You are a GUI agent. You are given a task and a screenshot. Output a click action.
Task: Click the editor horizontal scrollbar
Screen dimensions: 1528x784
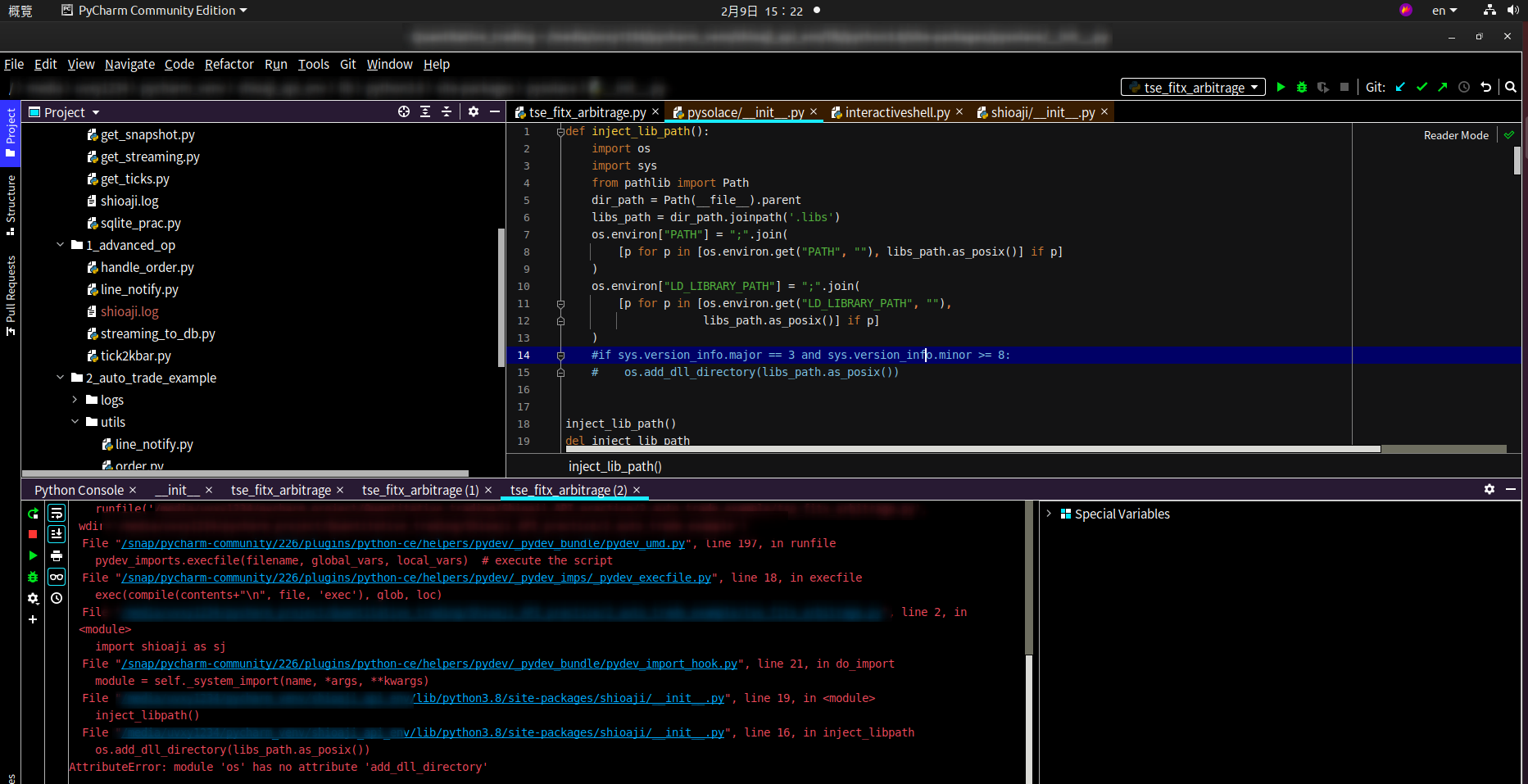point(972,449)
